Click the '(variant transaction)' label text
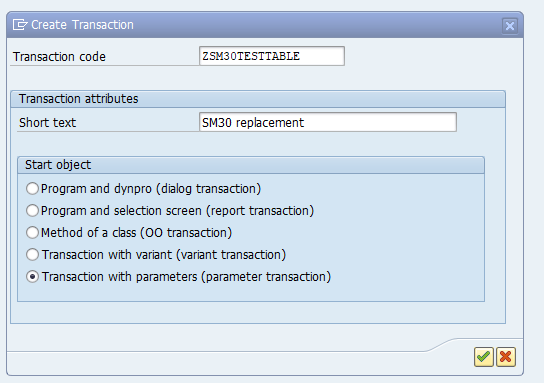Screen dimensions: 544x383 (x=231, y=255)
